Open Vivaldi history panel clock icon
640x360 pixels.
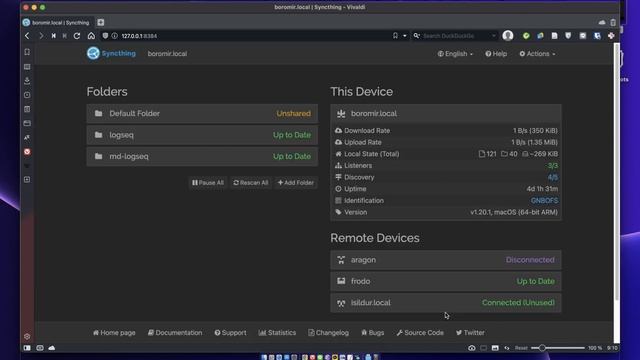click(x=27, y=95)
